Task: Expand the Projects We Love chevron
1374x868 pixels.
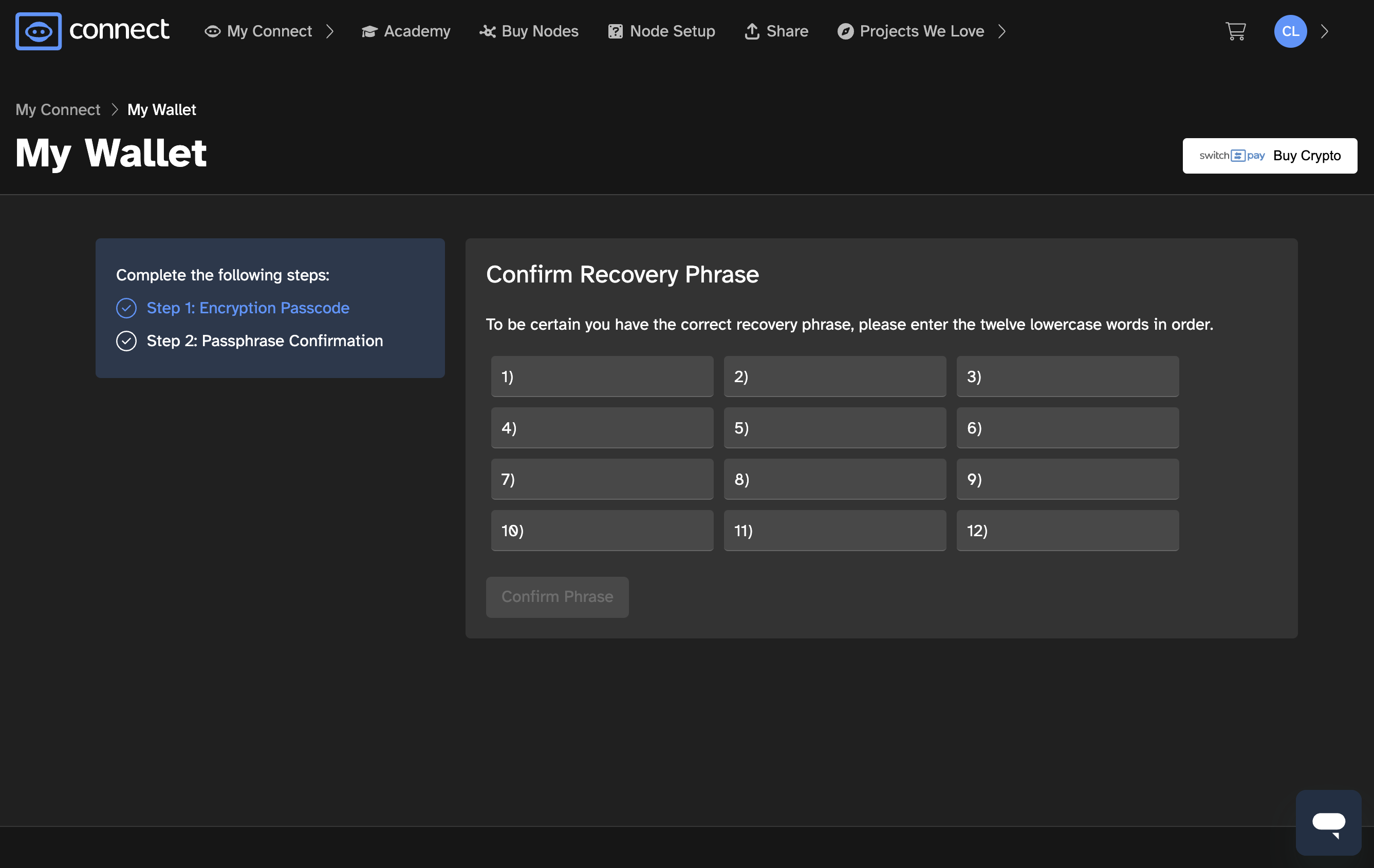Action: click(1001, 31)
